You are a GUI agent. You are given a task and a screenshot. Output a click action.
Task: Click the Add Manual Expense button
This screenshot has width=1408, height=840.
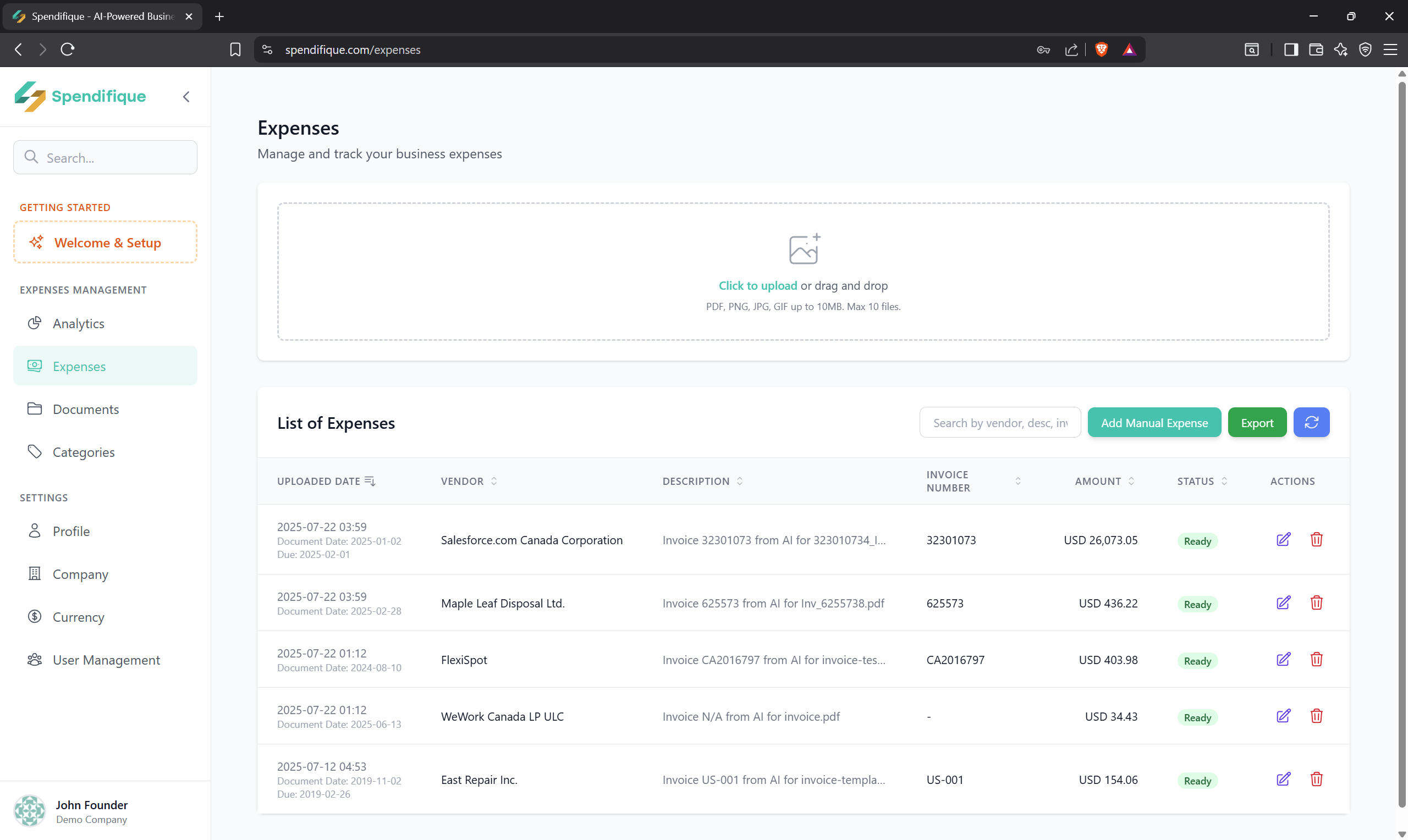(1154, 422)
